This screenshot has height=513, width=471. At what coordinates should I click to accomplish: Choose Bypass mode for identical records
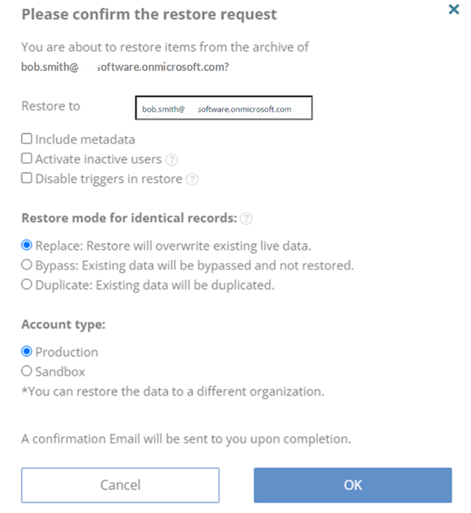point(27,265)
